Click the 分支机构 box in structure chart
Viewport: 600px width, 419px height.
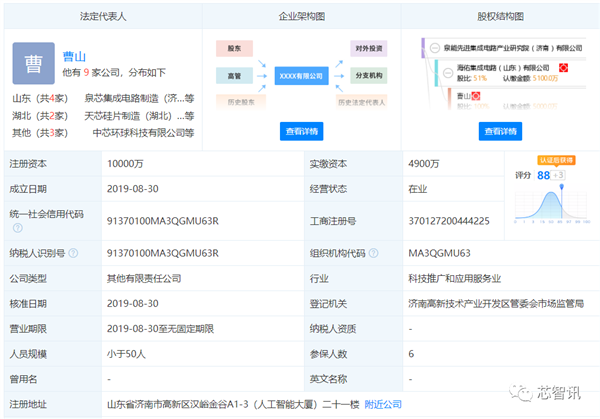pos(369,75)
